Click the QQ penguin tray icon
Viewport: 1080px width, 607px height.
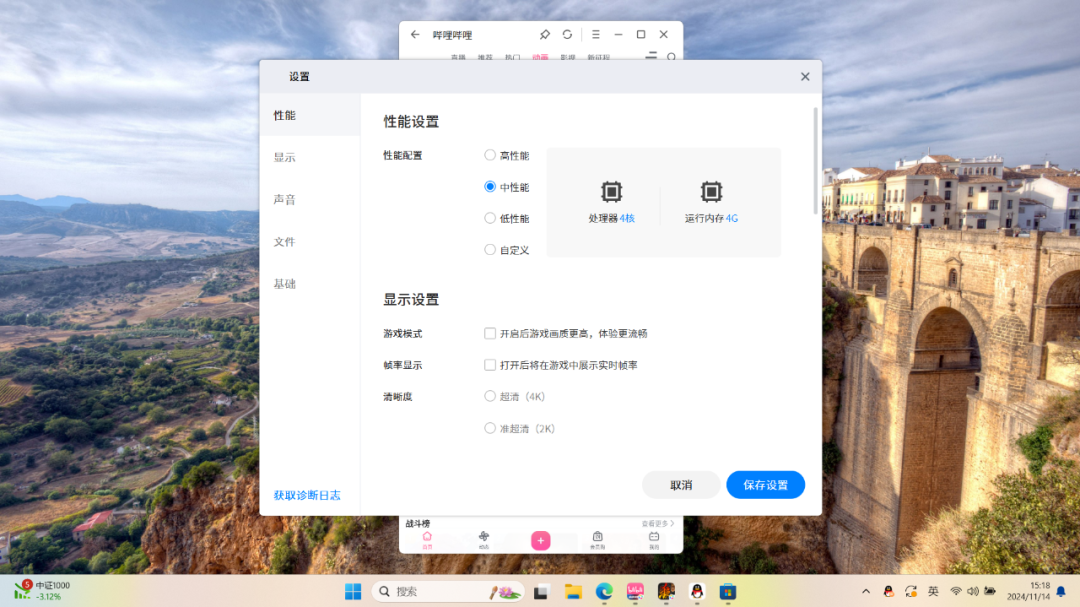pos(889,591)
